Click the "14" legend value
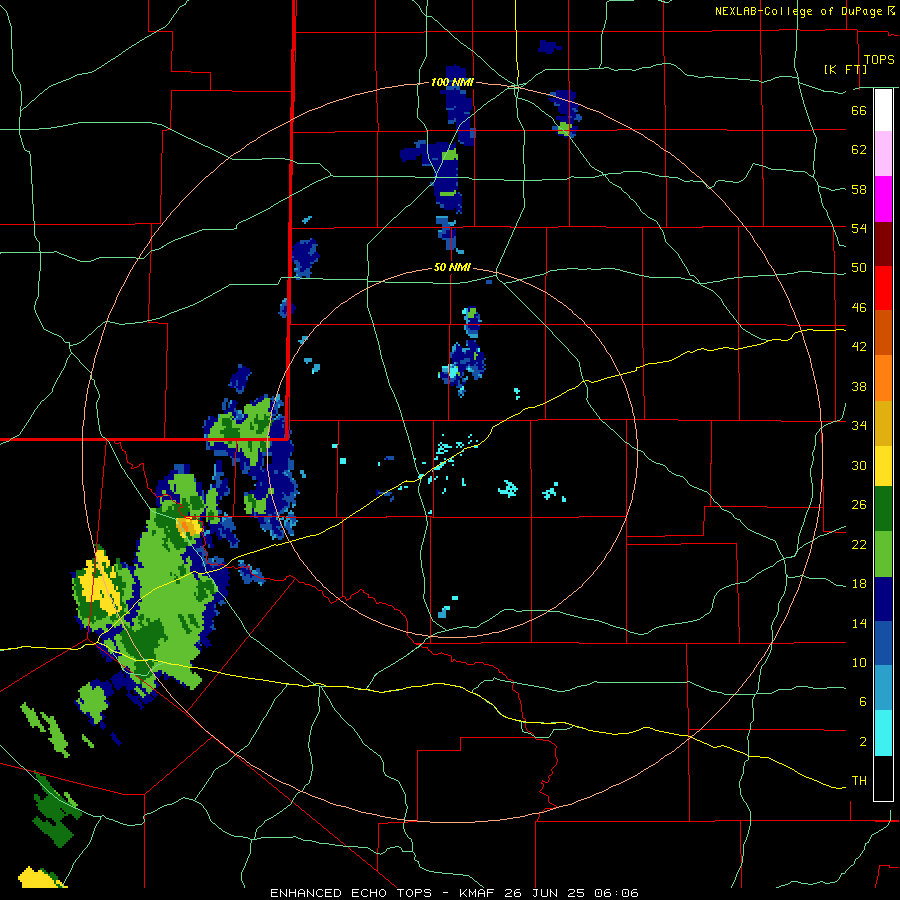The image size is (900, 900). click(x=859, y=623)
